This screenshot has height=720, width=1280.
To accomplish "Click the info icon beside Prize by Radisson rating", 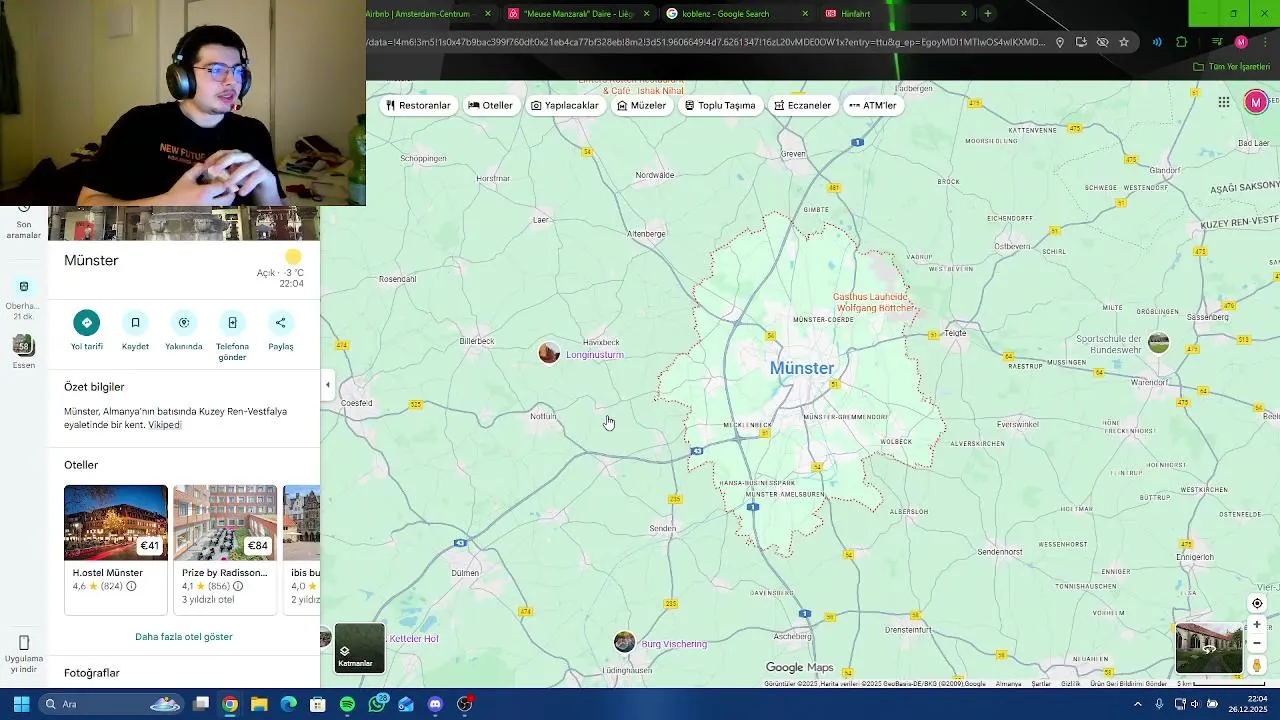I will click(x=238, y=586).
